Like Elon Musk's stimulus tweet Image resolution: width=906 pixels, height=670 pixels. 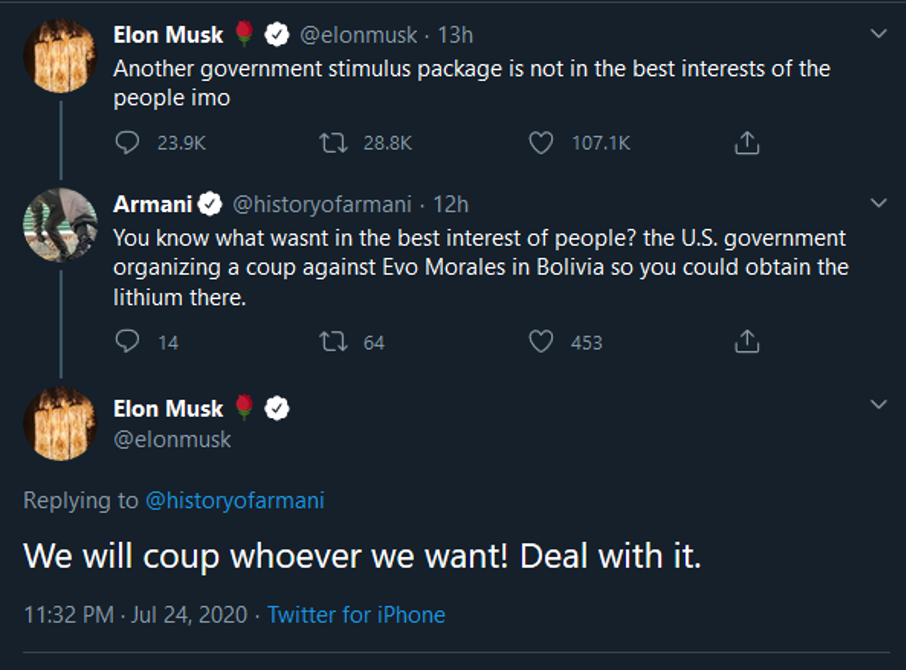541,143
